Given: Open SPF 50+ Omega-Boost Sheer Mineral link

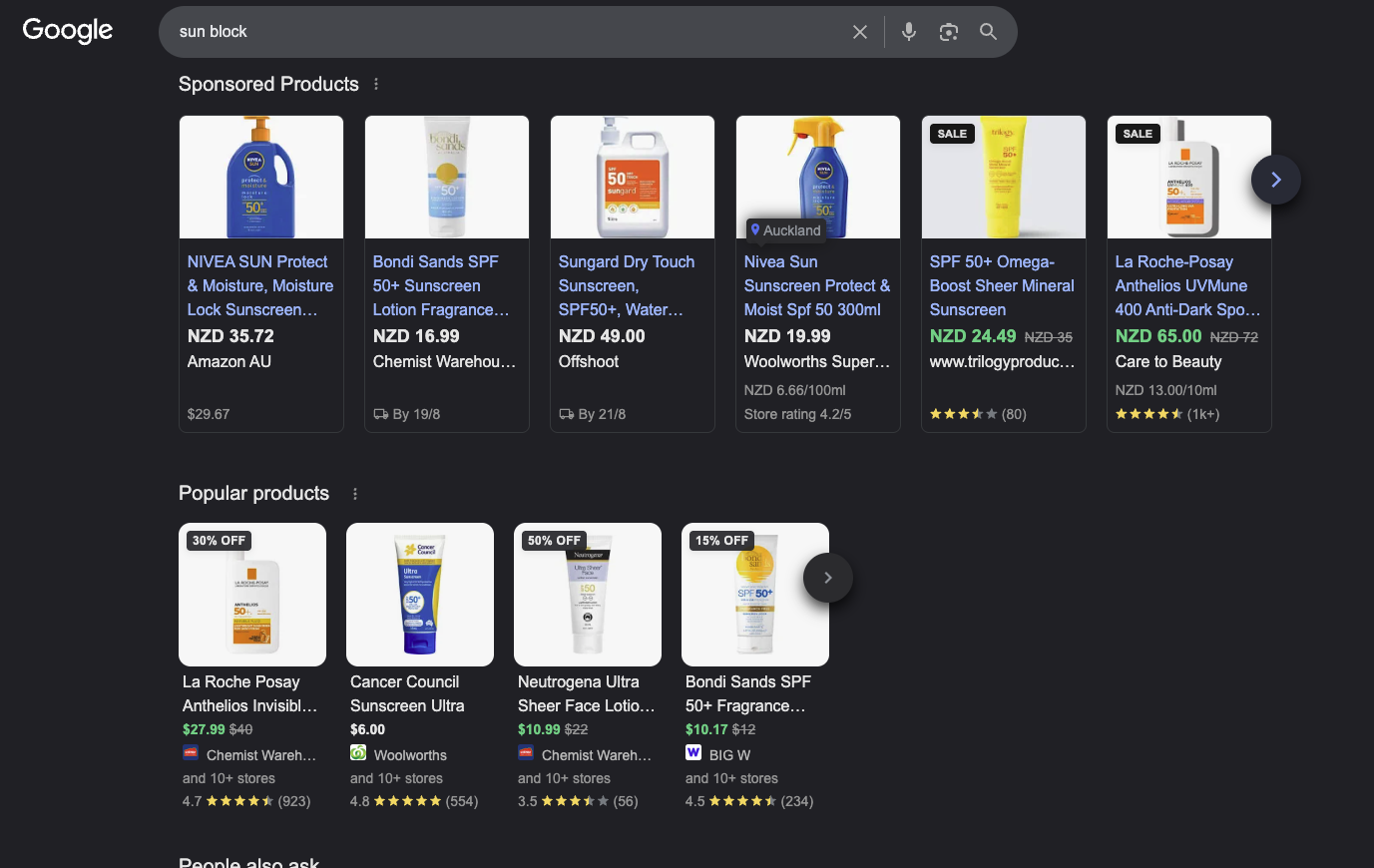Looking at the screenshot, I should tap(1002, 285).
